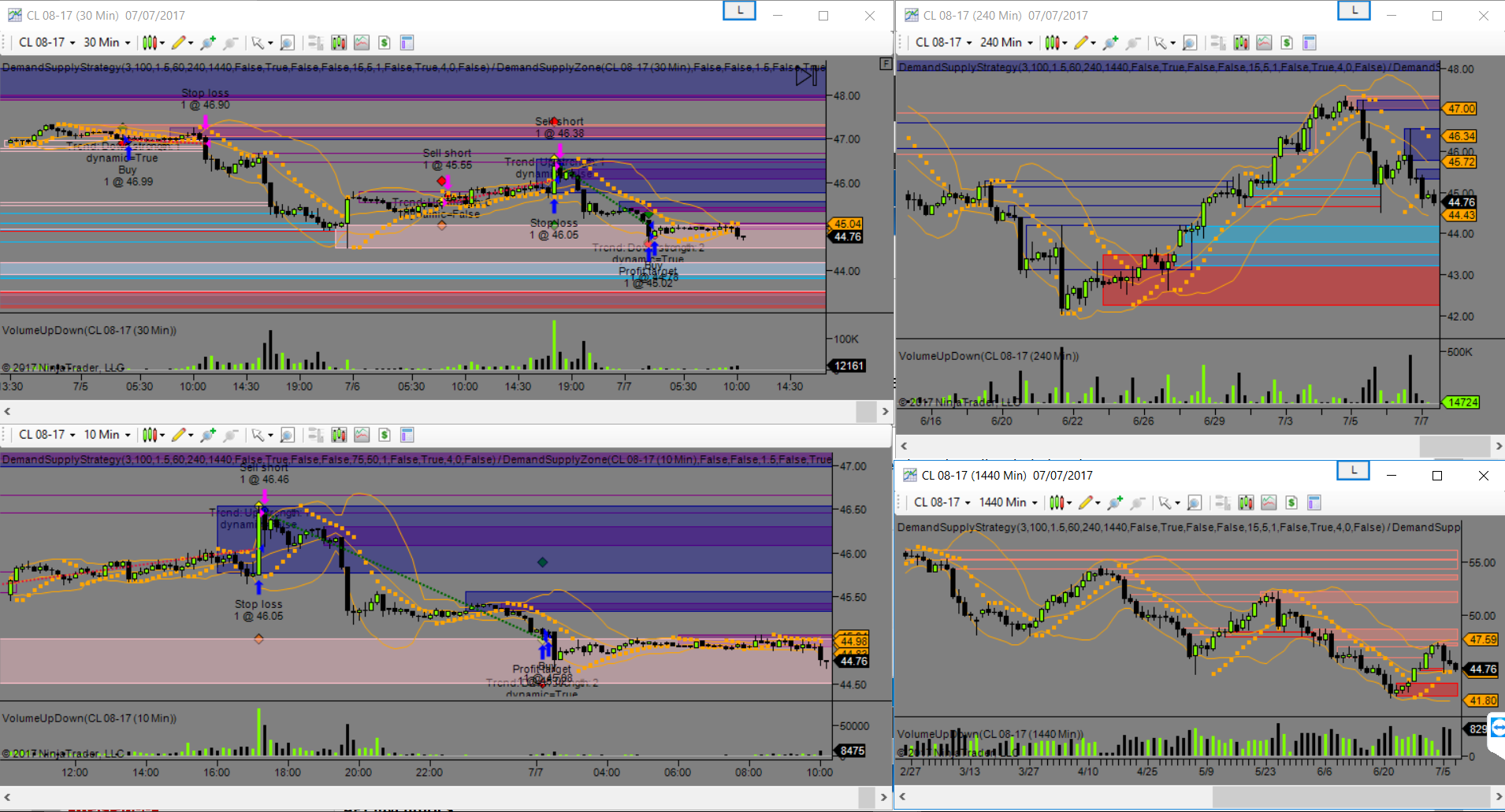This screenshot has height=812, width=1505.
Task: Select VolumeUpDown(CL 08-17 (240 Min)) indicator label
Action: click(989, 356)
